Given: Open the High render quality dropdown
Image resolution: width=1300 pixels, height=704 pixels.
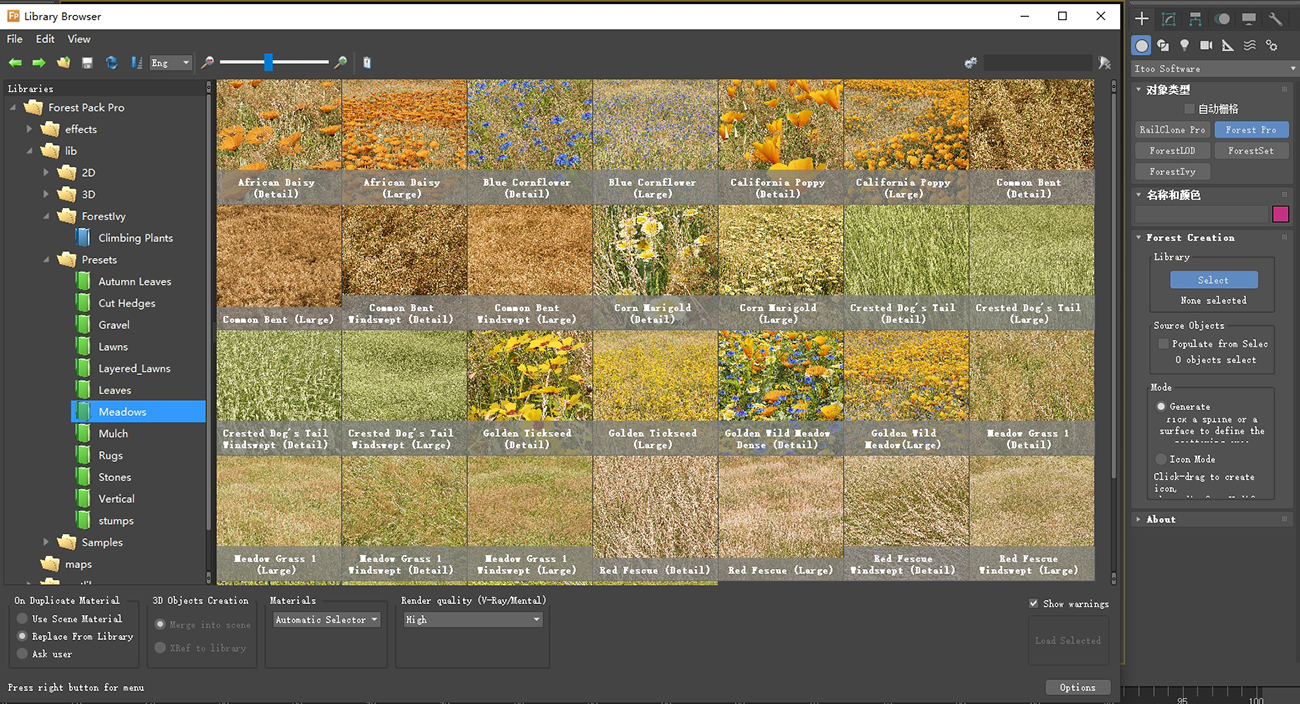Looking at the screenshot, I should pyautogui.click(x=473, y=620).
